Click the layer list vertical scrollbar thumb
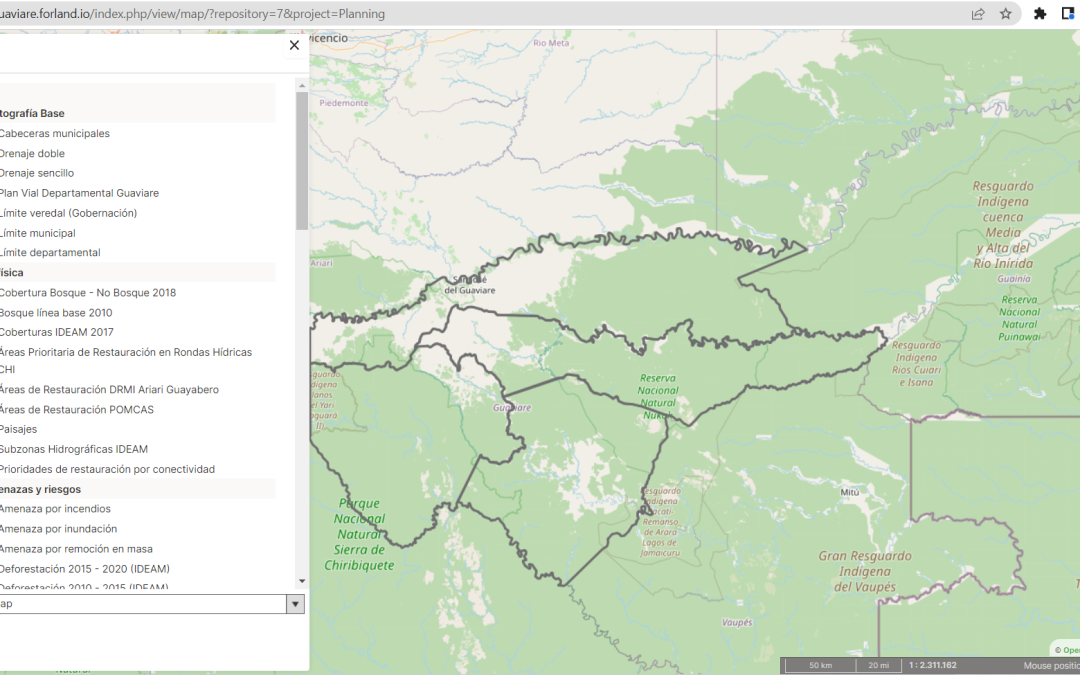Viewport: 1080px width, 675px height. pos(302,161)
